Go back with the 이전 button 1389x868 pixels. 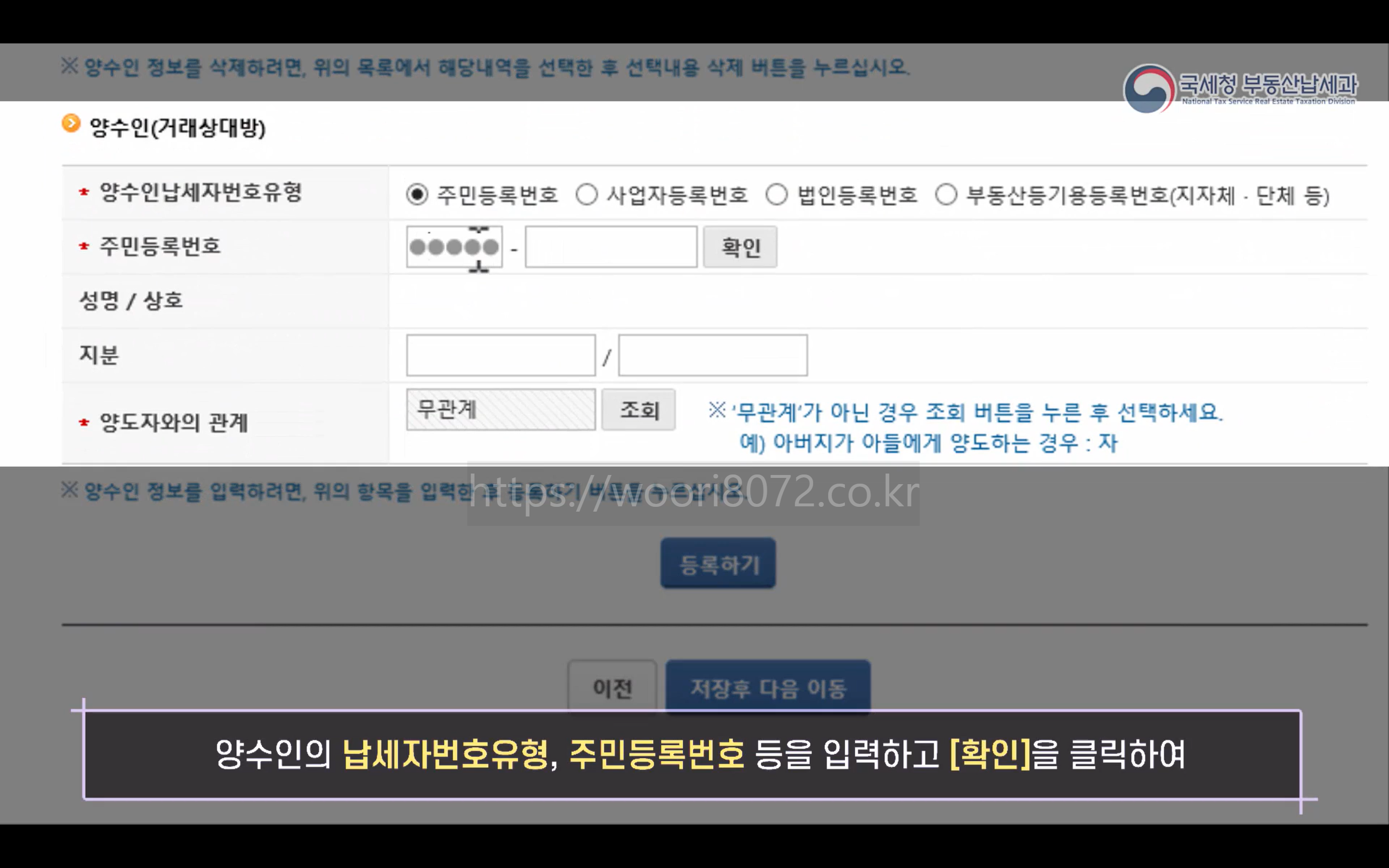point(612,687)
